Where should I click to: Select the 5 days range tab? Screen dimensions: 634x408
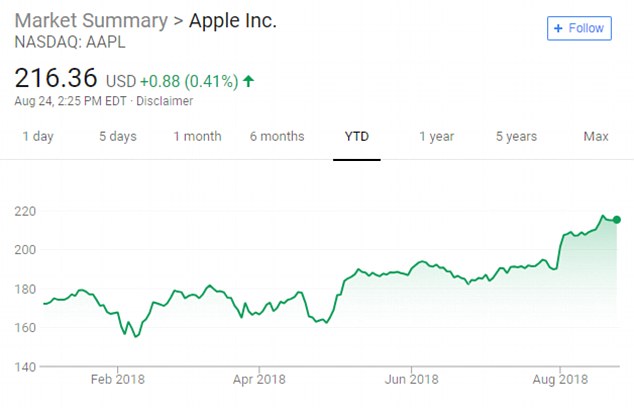[x=118, y=136]
